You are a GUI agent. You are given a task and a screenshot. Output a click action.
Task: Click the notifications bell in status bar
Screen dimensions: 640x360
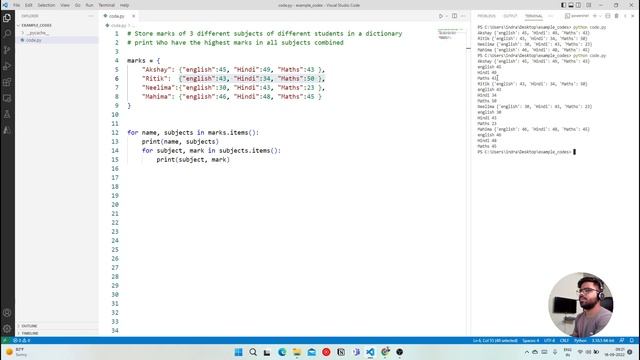[x=631, y=340]
